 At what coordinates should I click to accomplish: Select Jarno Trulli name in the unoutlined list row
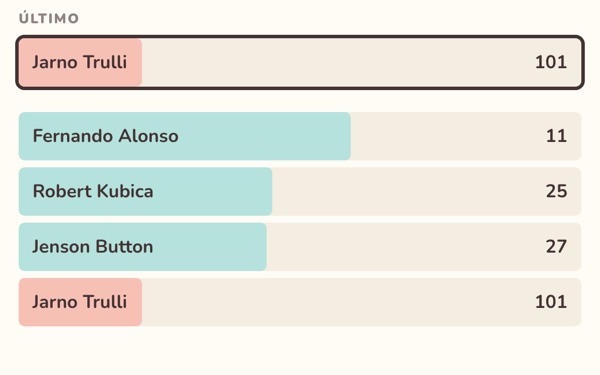point(80,302)
